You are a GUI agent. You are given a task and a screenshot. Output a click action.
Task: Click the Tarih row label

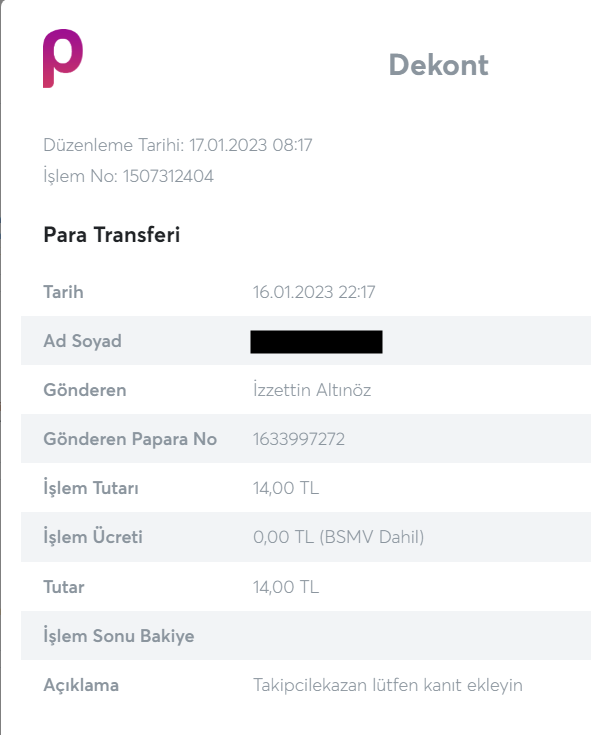[63, 292]
